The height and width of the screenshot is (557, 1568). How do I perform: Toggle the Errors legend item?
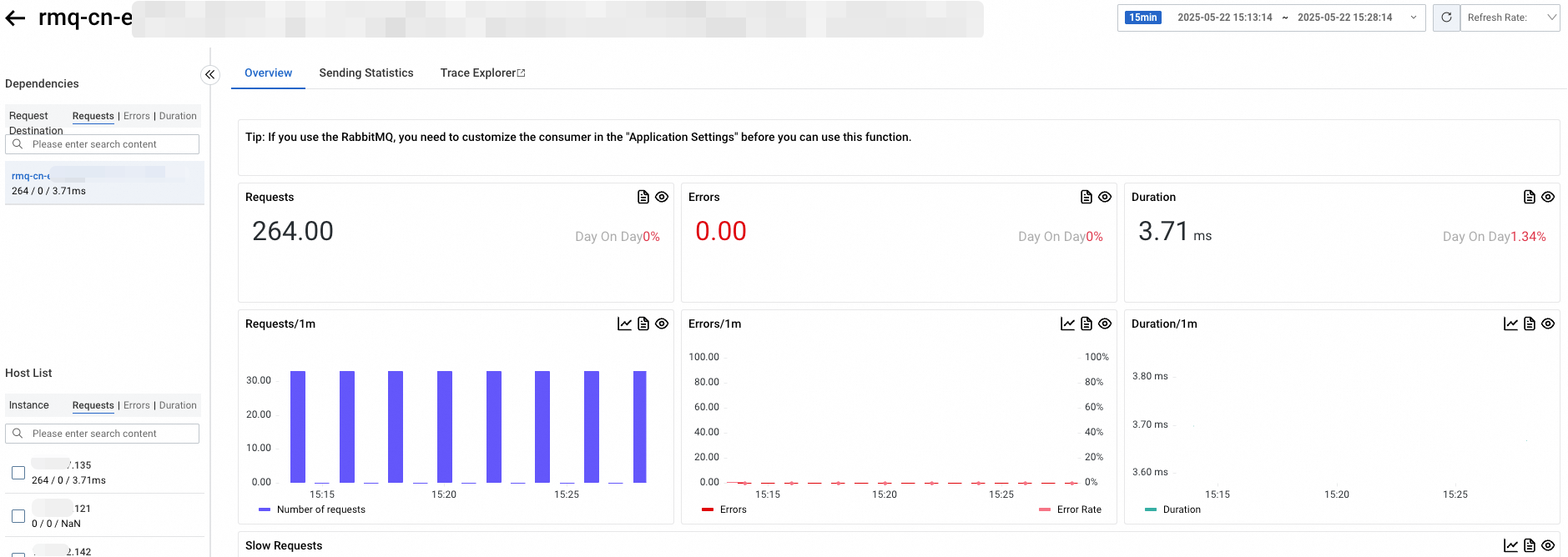pyautogui.click(x=724, y=509)
